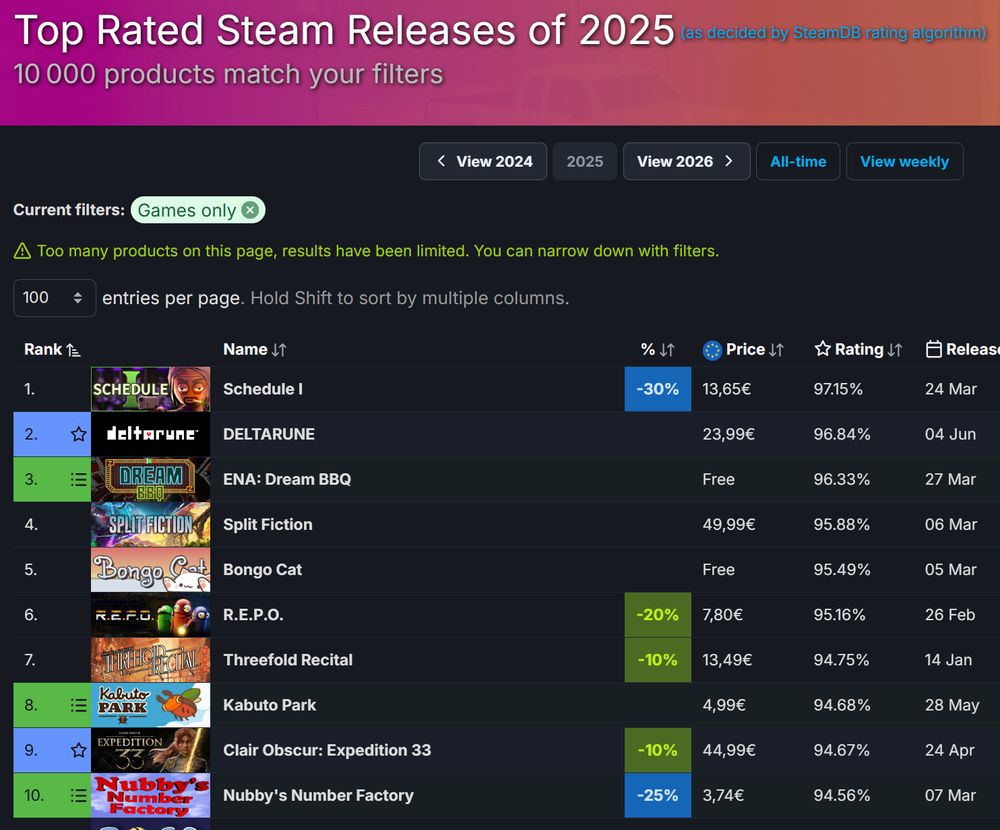Remove the Games only filter with the x icon
Viewport: 1000px width, 830px height.
coord(251,210)
